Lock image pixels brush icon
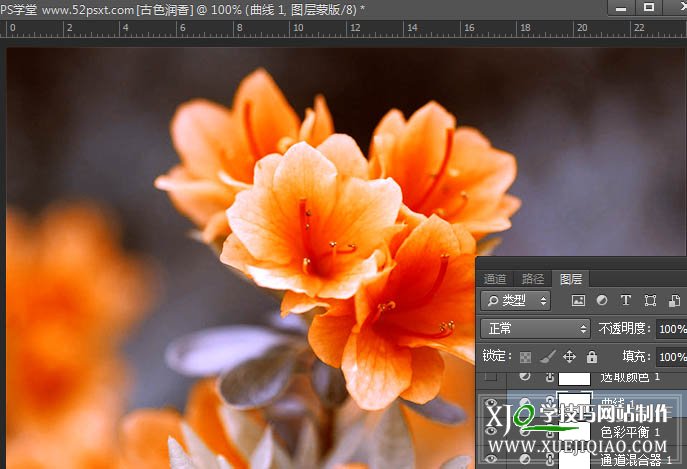The image size is (687, 469). click(x=547, y=356)
